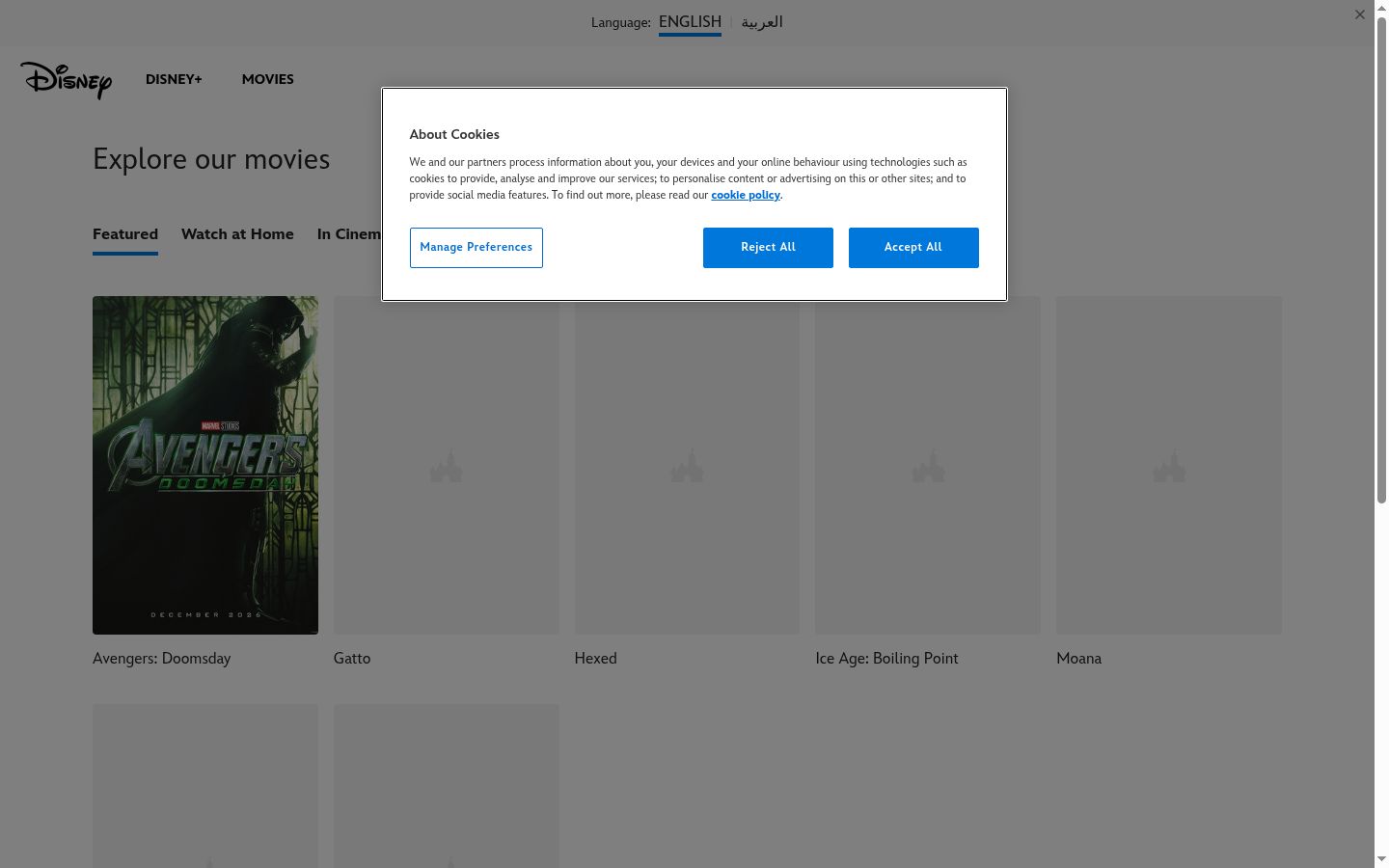Click the Ice Age: Boiling Point title
1389x868 pixels.
[x=887, y=659]
